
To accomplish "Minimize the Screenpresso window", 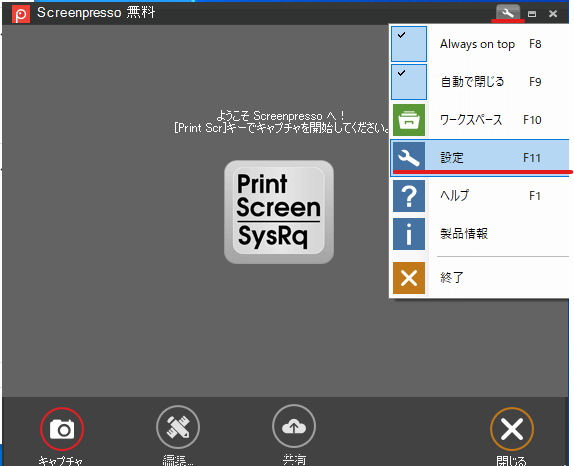I will (x=532, y=14).
